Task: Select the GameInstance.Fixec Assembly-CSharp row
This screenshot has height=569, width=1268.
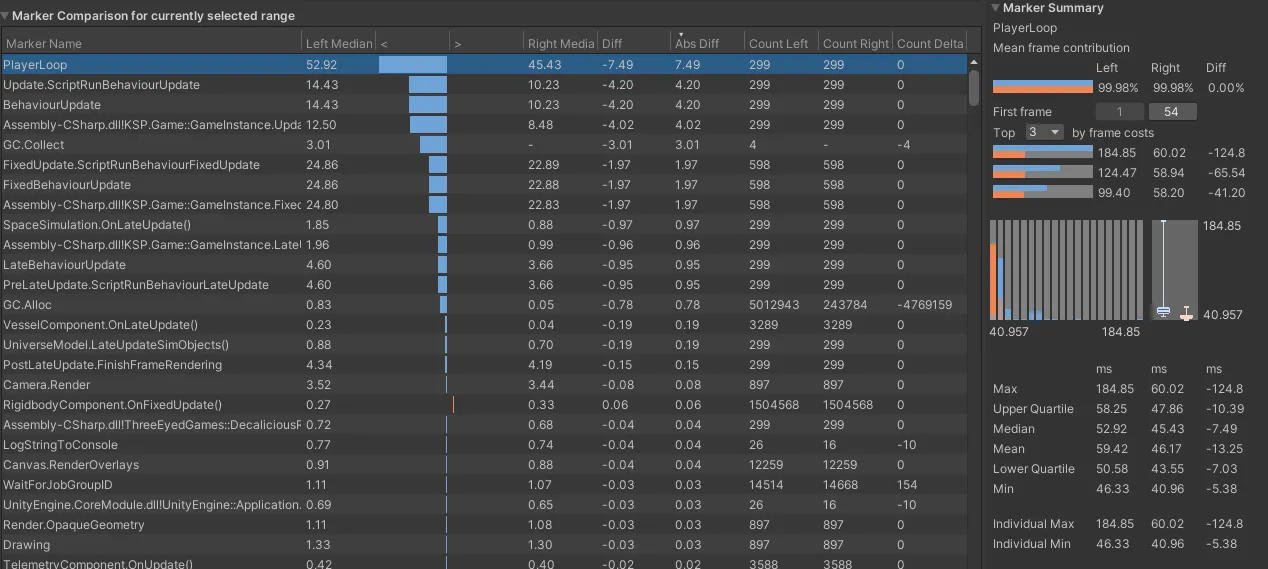Action: click(x=484, y=204)
